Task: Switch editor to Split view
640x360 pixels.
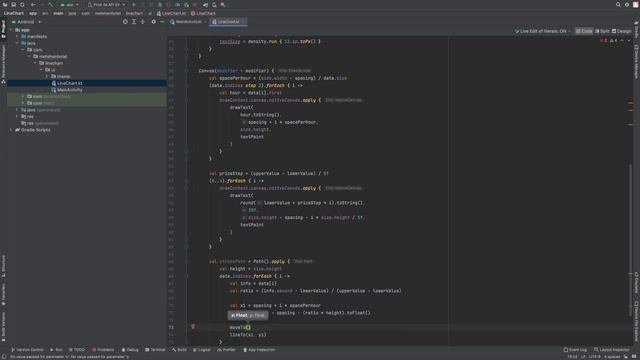Action: tap(602, 31)
